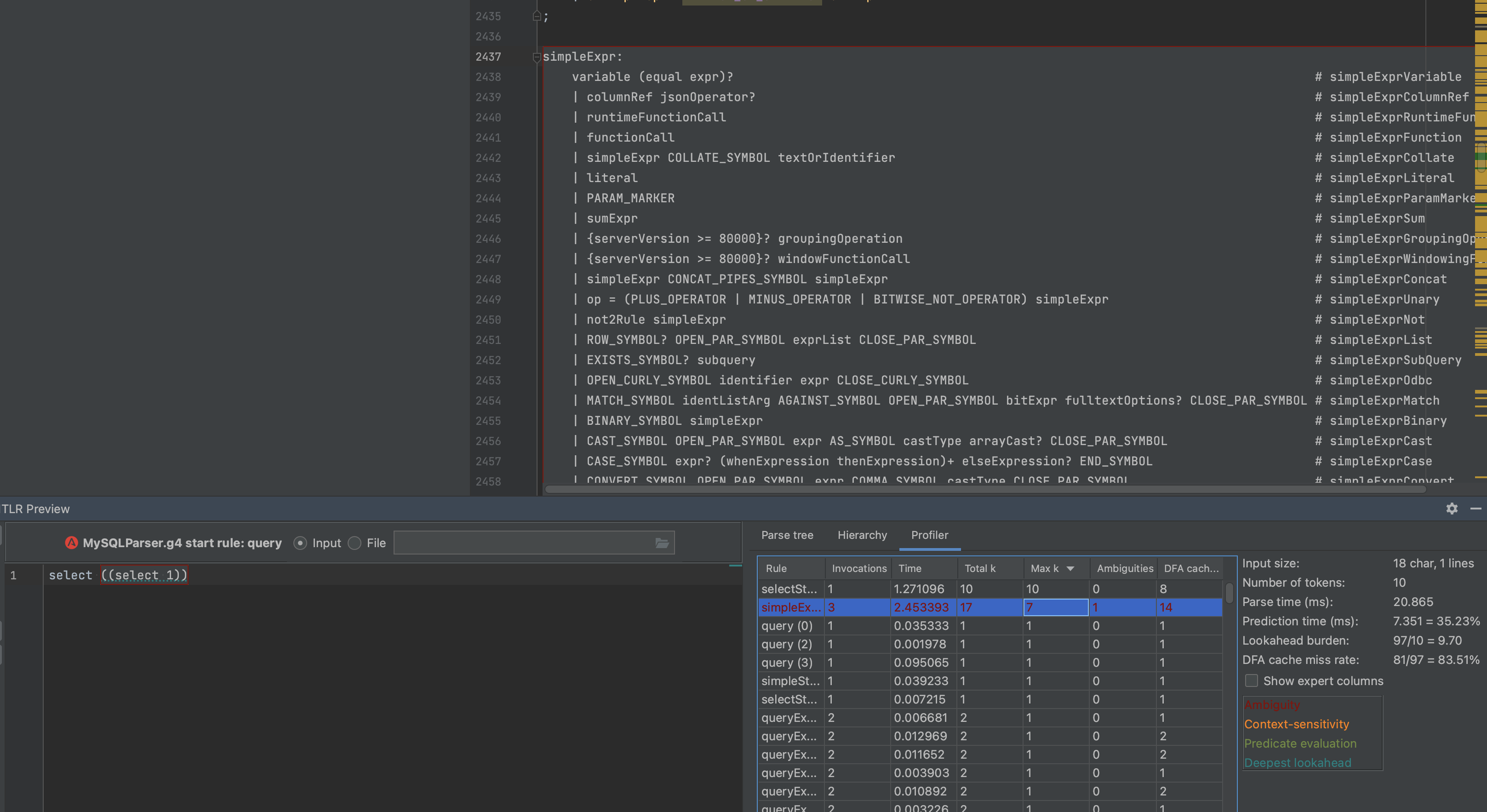
Task: Sort by the Time column header
Action: tap(924, 568)
